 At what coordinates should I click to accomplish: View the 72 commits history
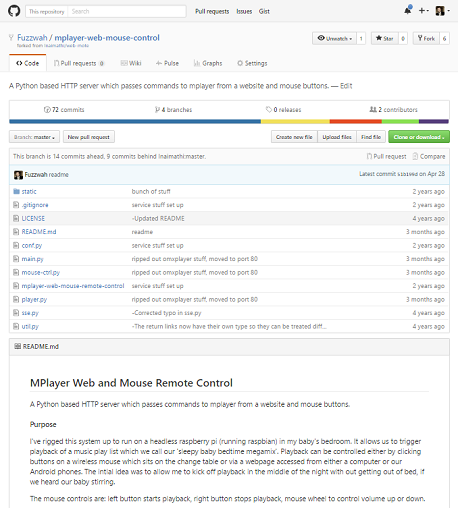64,110
